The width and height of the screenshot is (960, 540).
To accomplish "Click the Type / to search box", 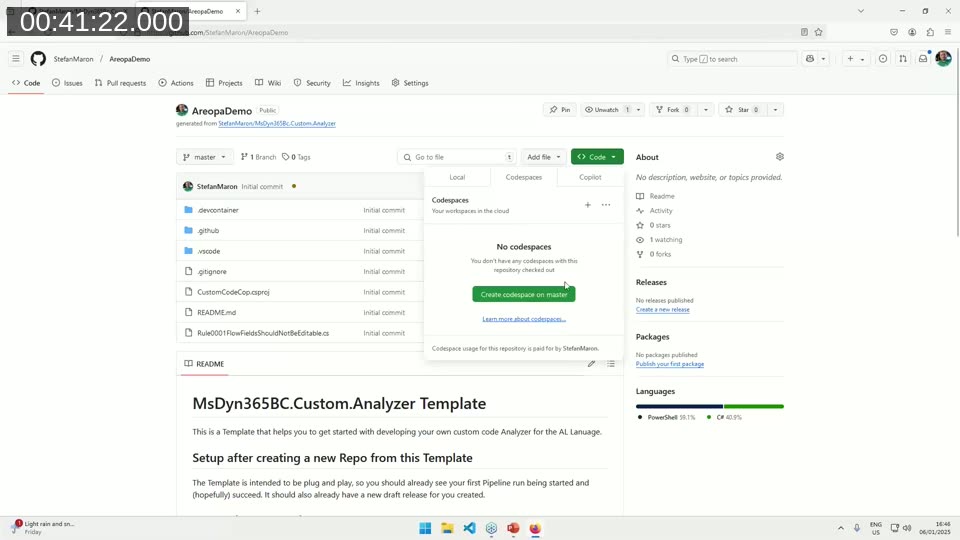I will (x=732, y=59).
